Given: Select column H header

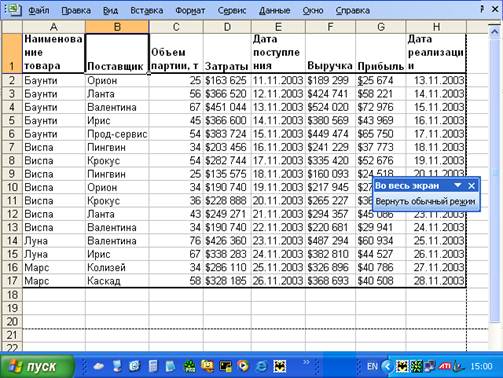Looking at the screenshot, I should pos(436,27).
